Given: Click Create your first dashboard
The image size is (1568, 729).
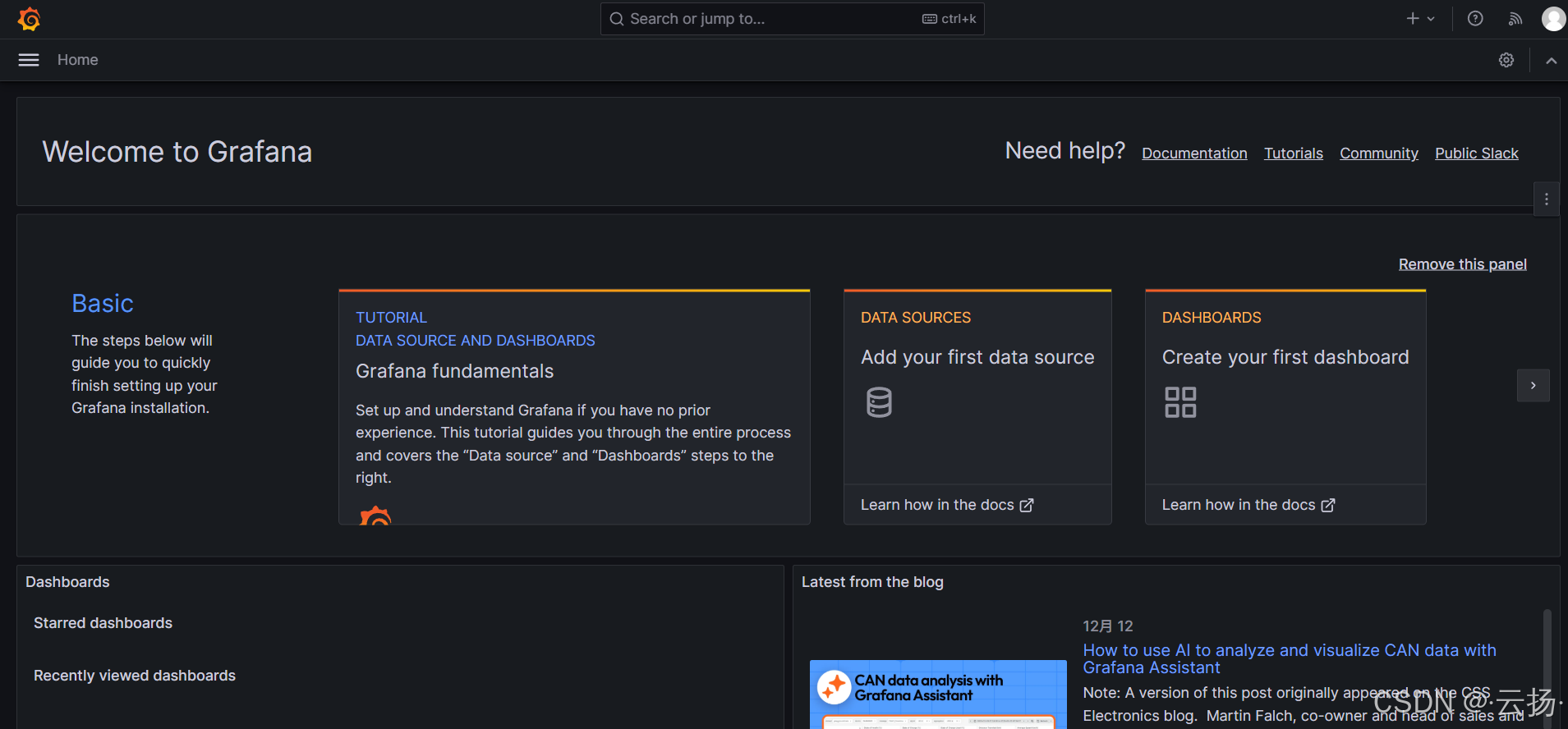Looking at the screenshot, I should click(x=1285, y=357).
